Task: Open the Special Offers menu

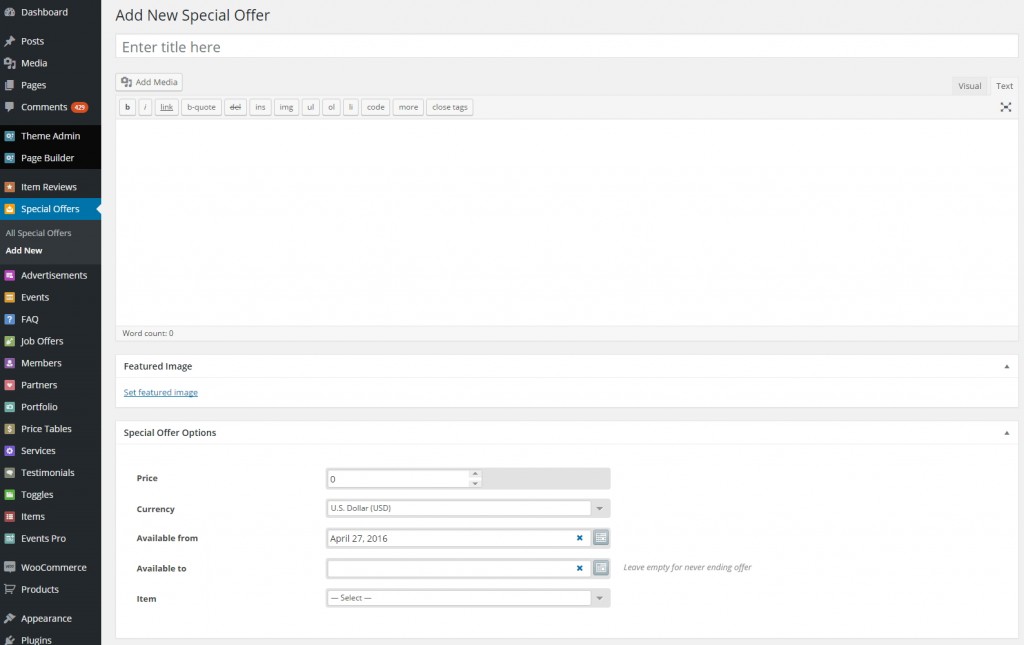Action: pos(50,209)
